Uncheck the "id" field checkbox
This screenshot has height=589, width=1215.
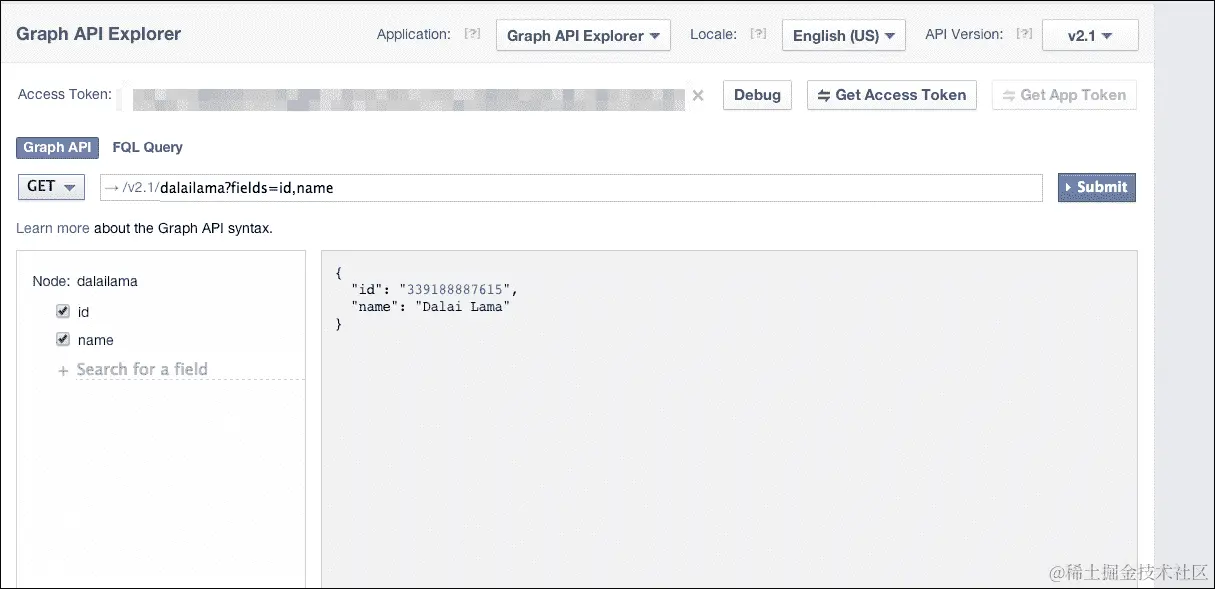tap(62, 311)
